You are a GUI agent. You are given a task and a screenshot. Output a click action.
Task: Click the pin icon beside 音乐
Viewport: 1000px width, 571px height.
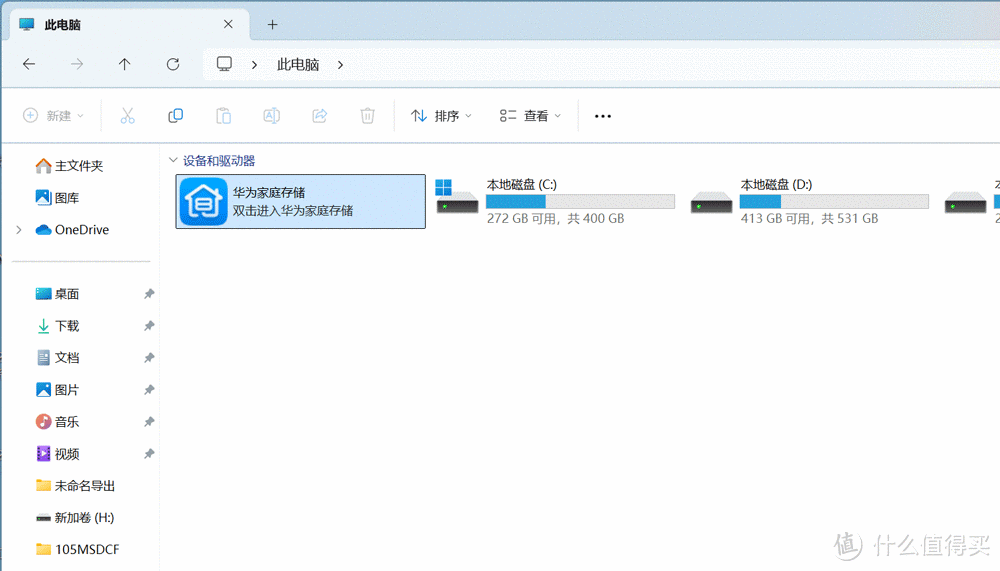pos(149,422)
